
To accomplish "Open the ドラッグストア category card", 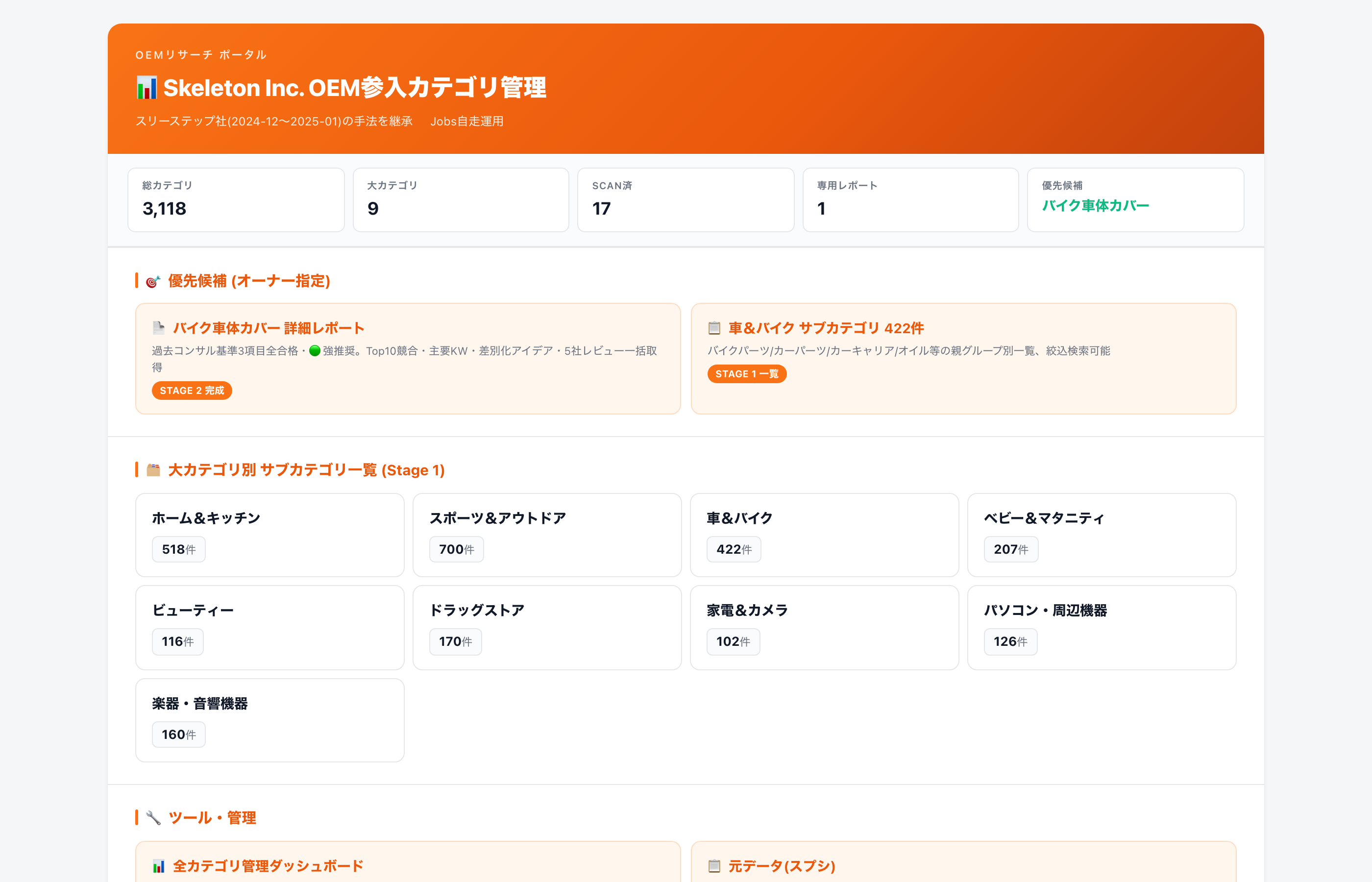I will click(547, 628).
